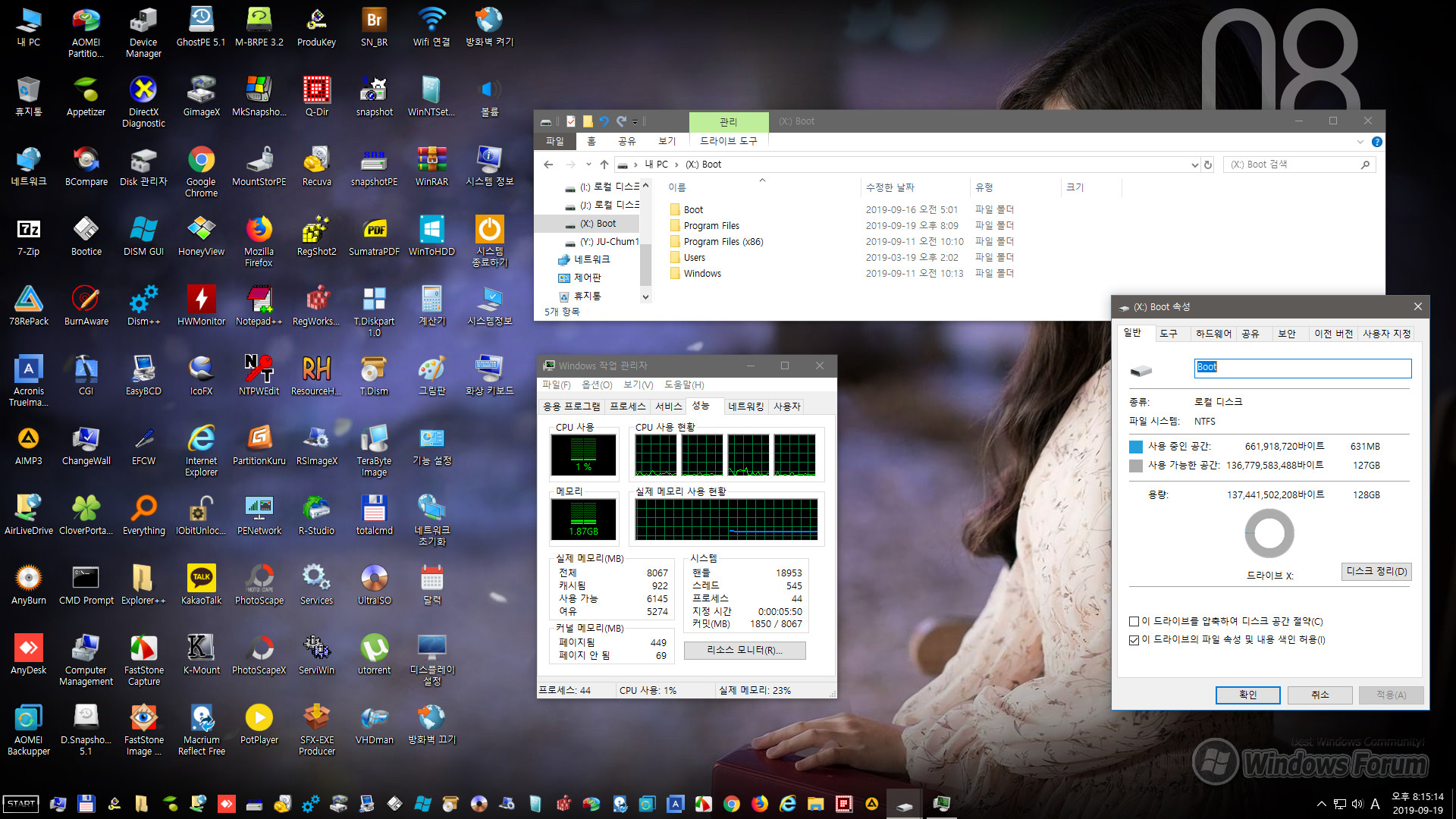Uncheck allow file indexing checkbox

click(1134, 640)
